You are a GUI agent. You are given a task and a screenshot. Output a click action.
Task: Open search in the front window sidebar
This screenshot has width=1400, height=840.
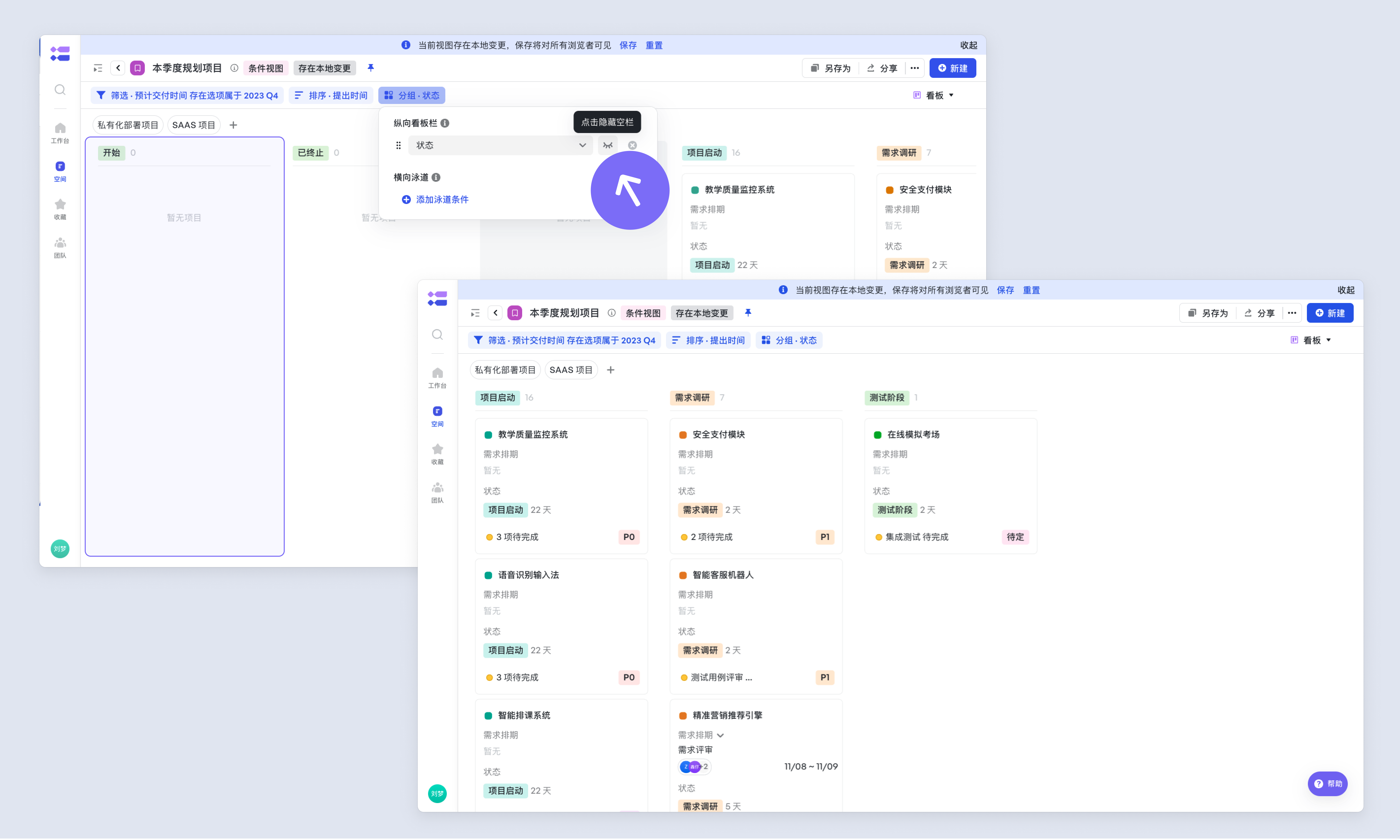pyautogui.click(x=437, y=335)
